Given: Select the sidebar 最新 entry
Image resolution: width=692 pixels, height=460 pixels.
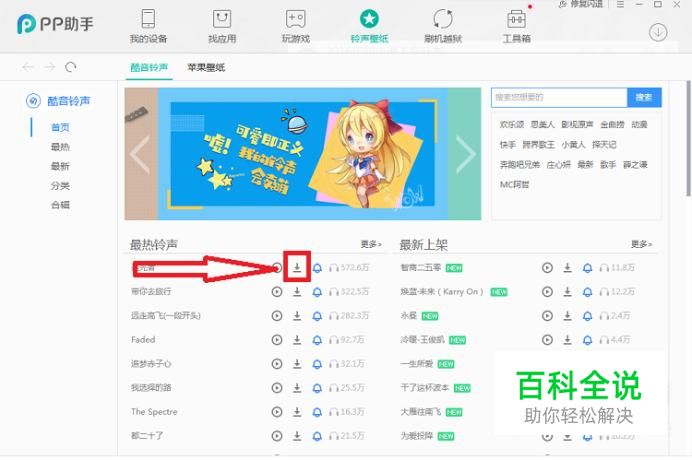Looking at the screenshot, I should pyautogui.click(x=60, y=166).
